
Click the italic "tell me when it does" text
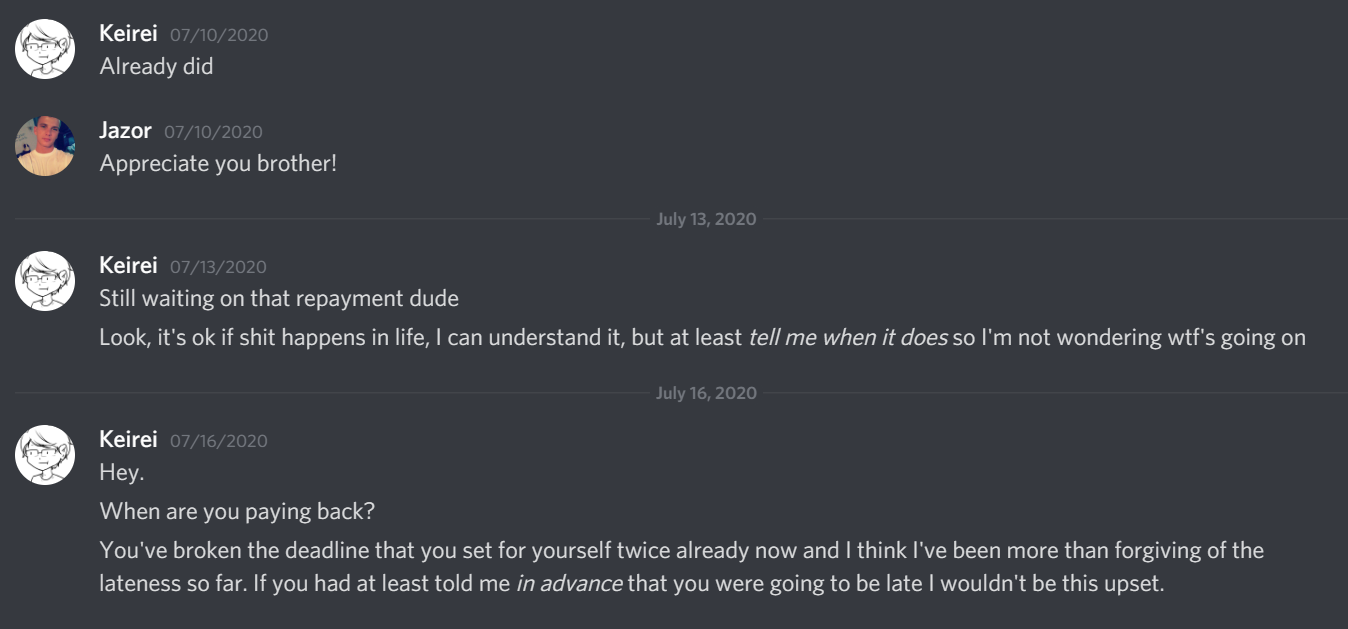pyautogui.click(x=847, y=337)
